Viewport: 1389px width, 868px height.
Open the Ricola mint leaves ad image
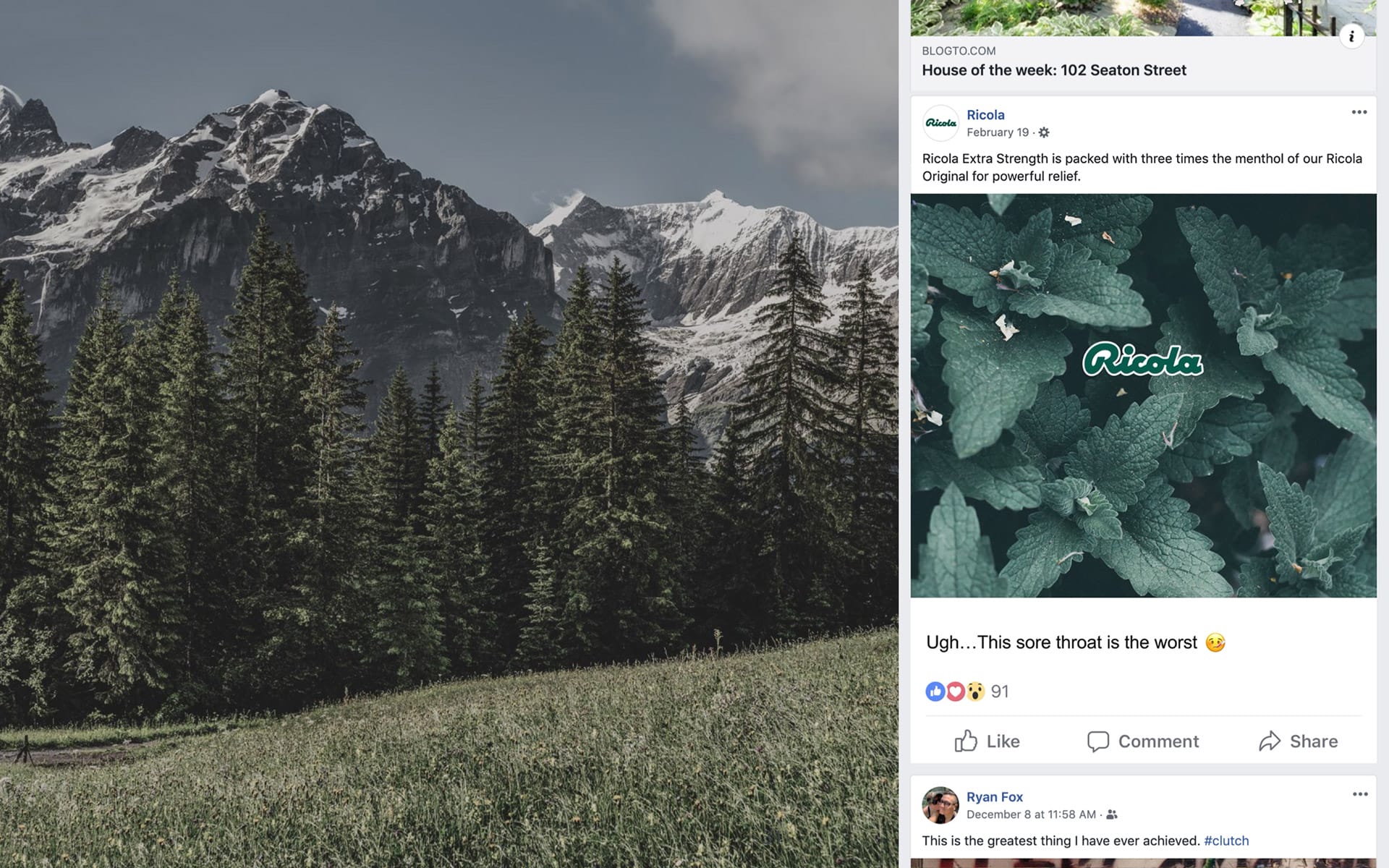click(x=1143, y=395)
